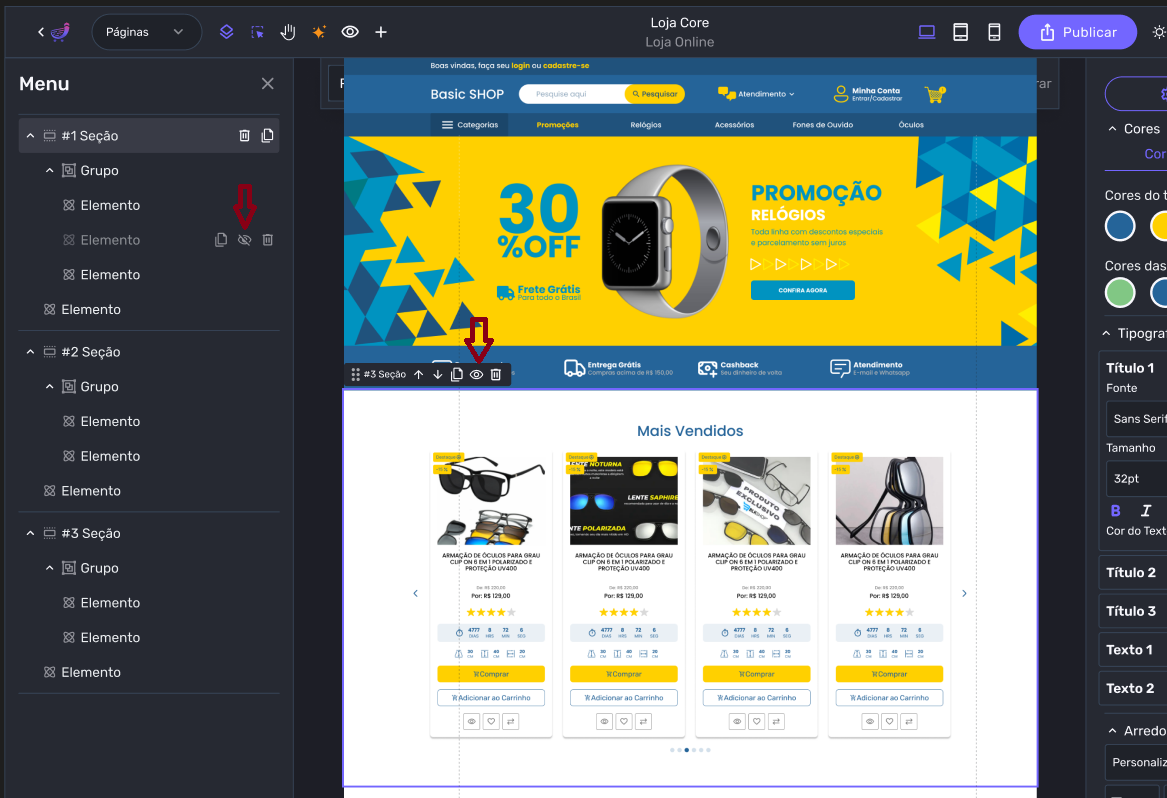Collapse the Cores section in right panel
This screenshot has width=1167, height=798.
[x=1112, y=129]
